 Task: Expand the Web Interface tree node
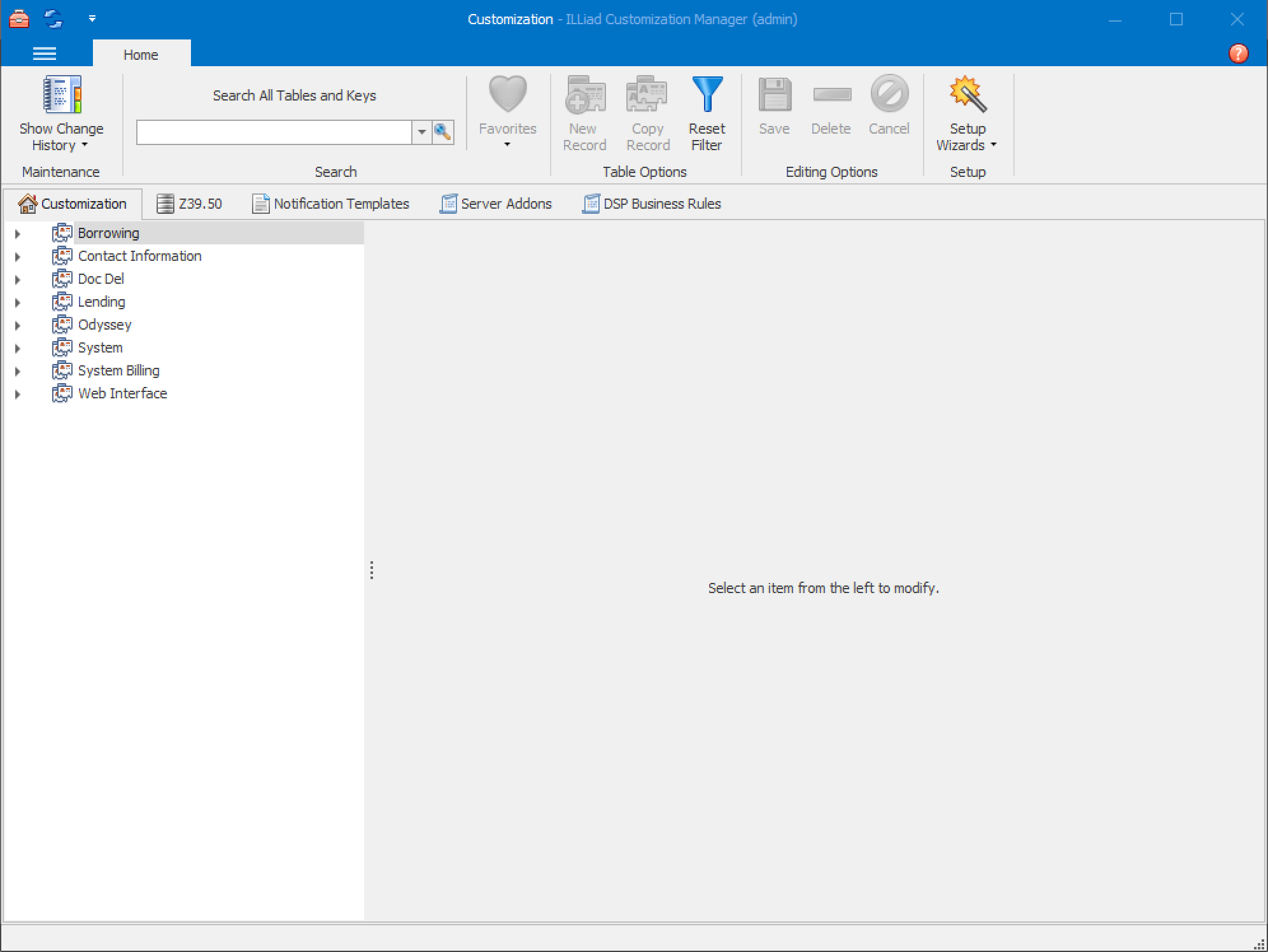tap(18, 394)
